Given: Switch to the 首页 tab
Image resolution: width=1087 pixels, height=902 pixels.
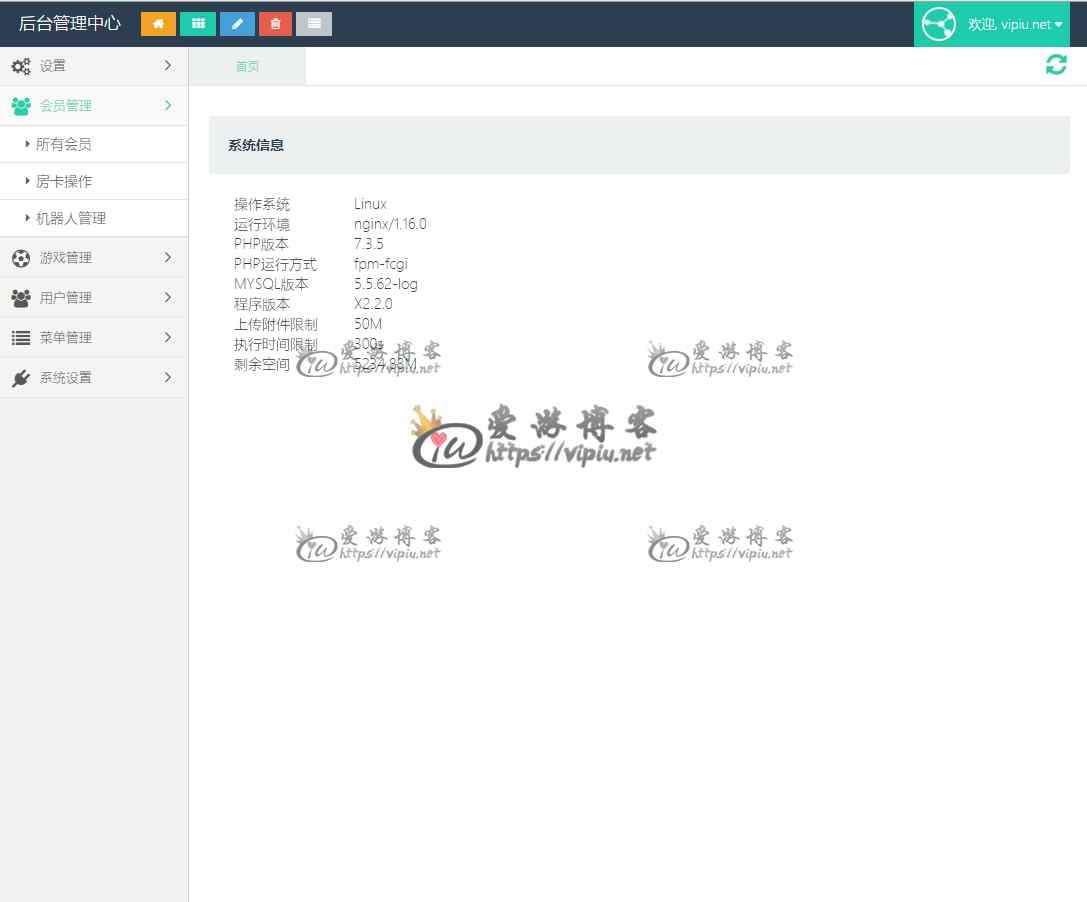Looking at the screenshot, I should click(x=247, y=67).
